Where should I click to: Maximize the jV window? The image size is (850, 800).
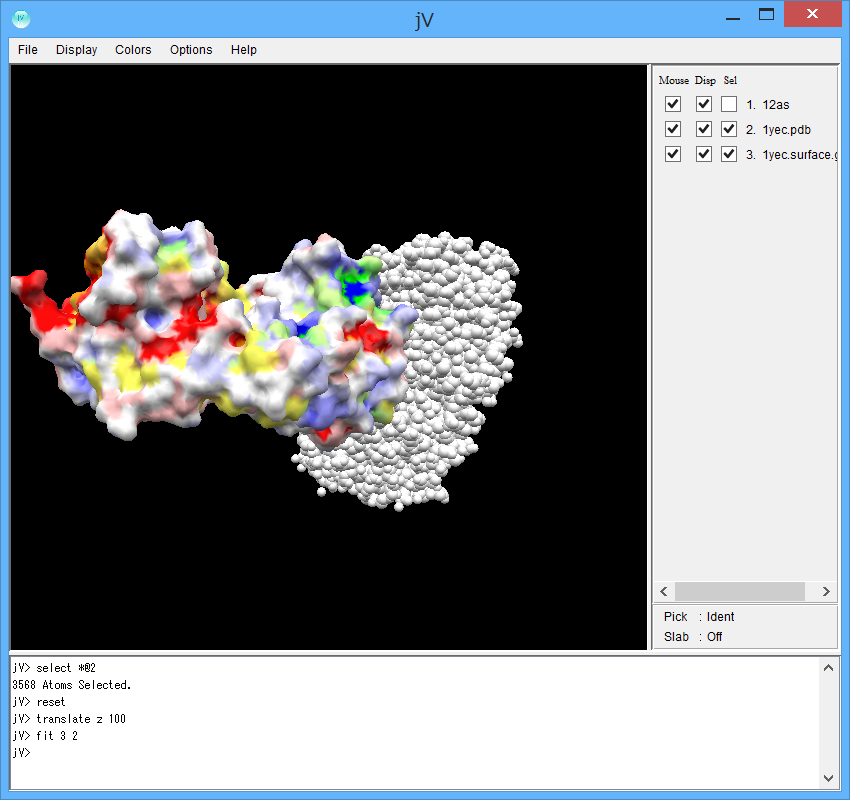766,15
